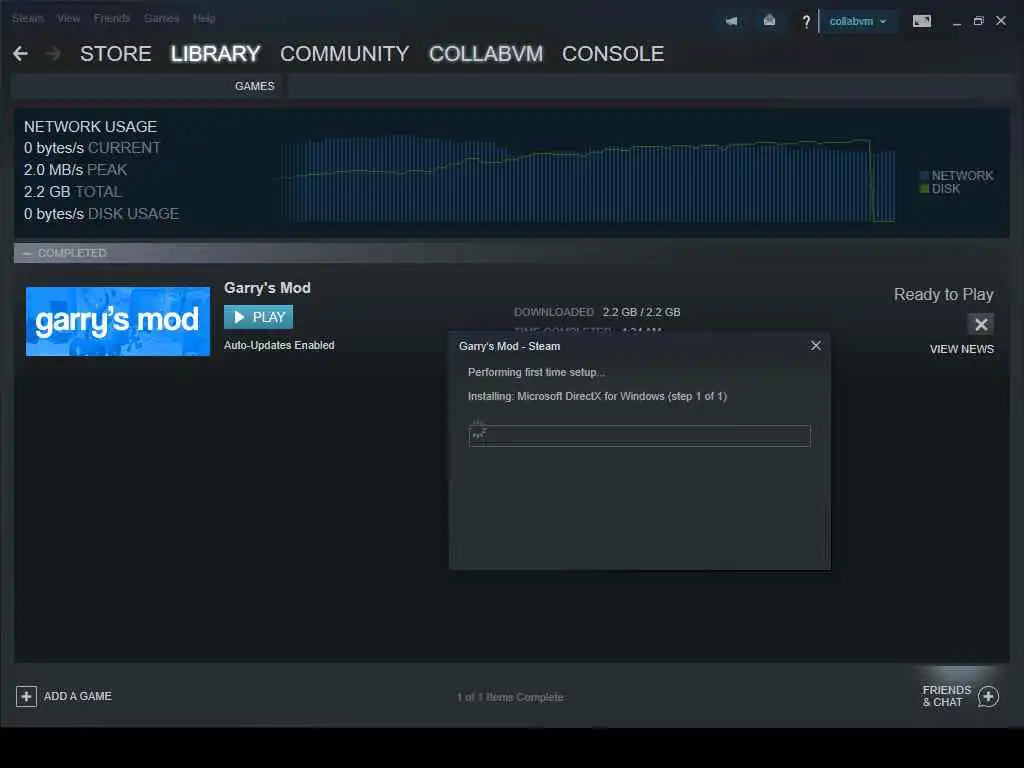Click the DirectX install progress bar
1024x768 pixels.
pyautogui.click(x=639, y=436)
